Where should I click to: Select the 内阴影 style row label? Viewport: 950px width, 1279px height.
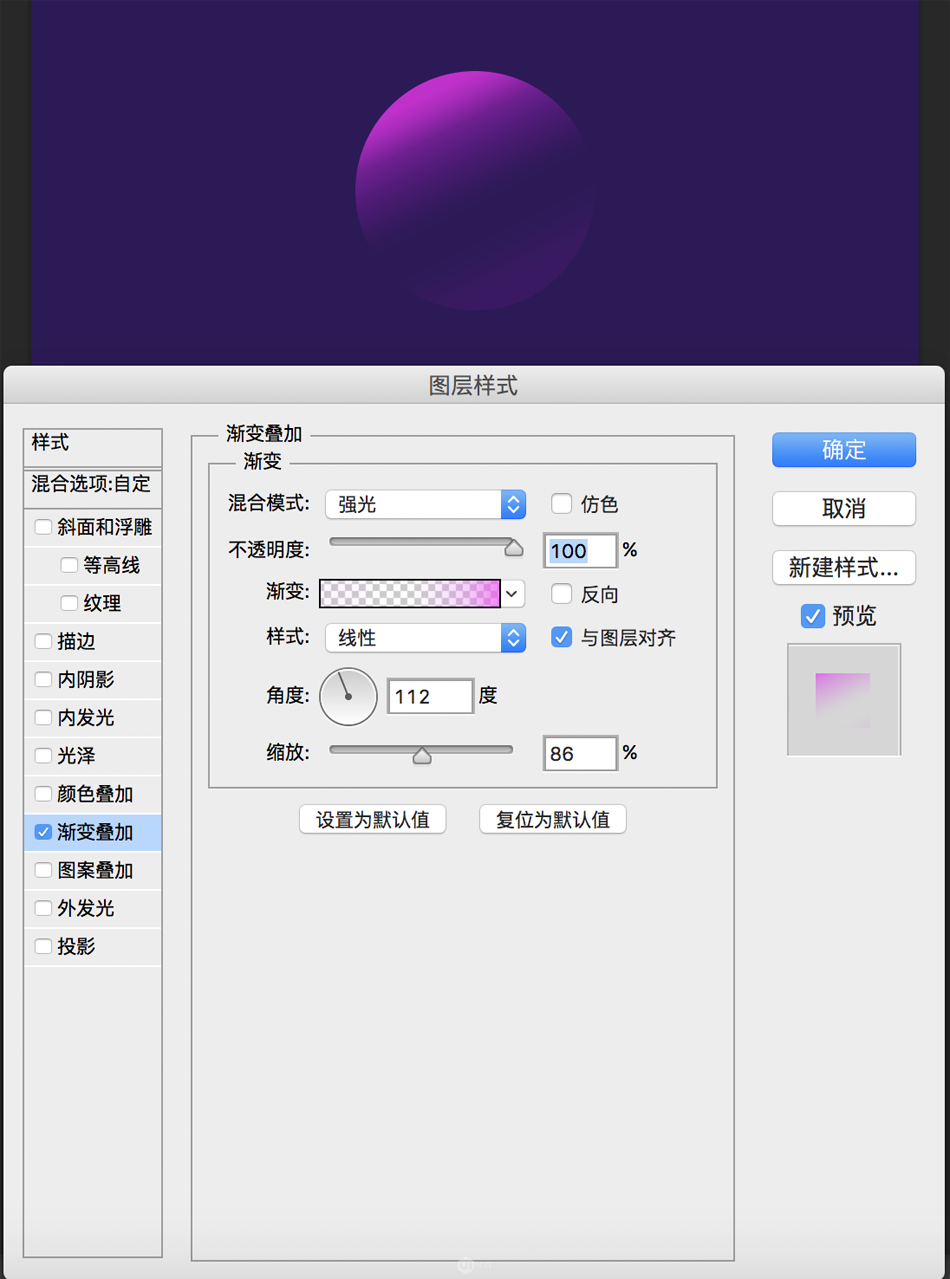(86, 679)
